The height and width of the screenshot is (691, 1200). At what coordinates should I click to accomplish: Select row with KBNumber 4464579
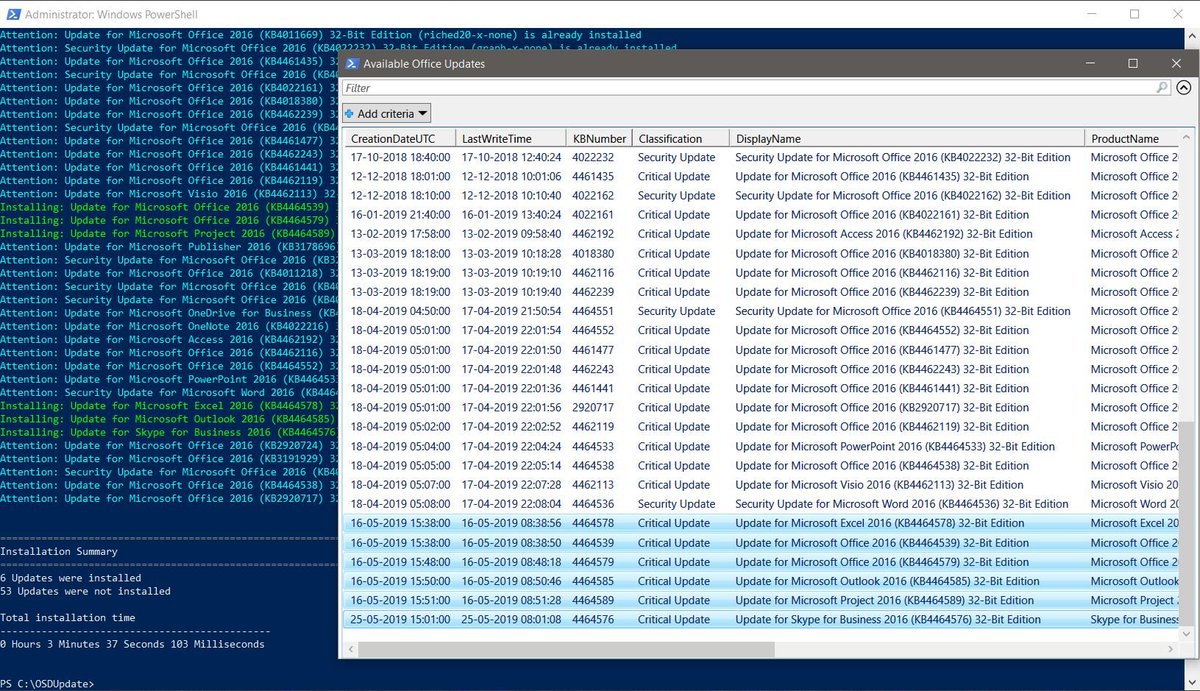click(x=762, y=562)
